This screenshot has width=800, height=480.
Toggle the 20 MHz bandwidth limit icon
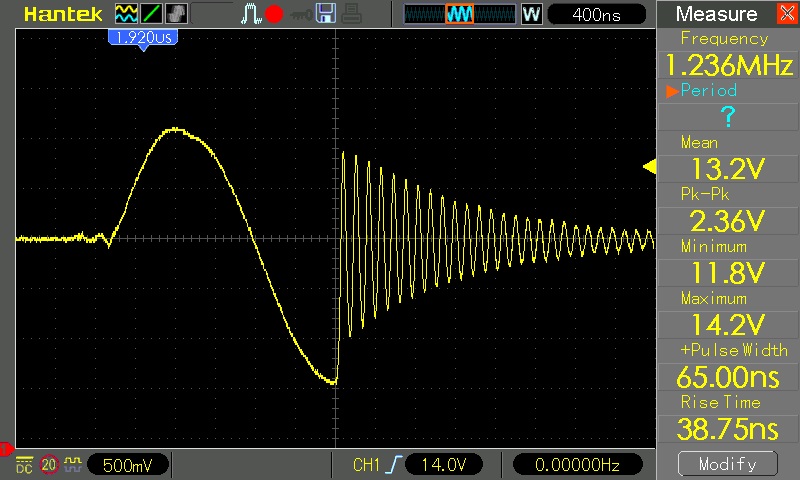click(x=48, y=465)
